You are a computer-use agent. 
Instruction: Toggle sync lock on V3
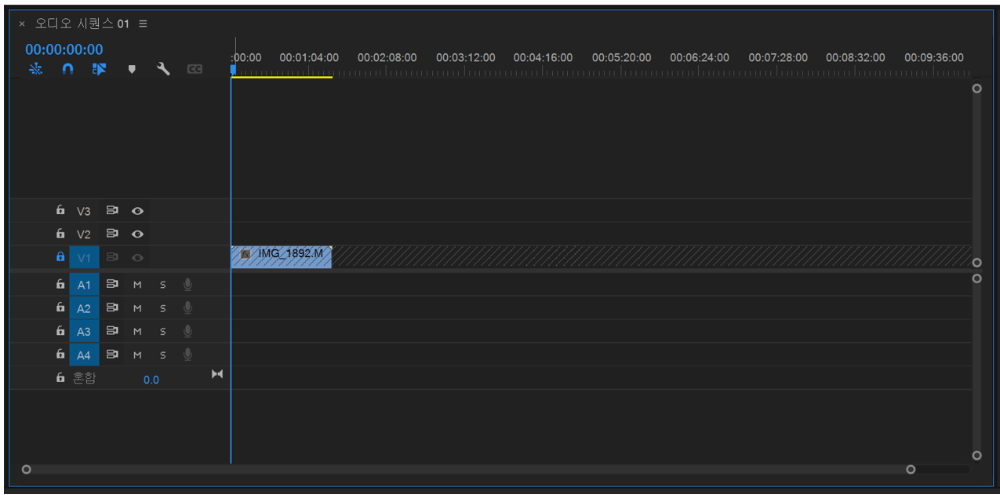click(x=112, y=210)
